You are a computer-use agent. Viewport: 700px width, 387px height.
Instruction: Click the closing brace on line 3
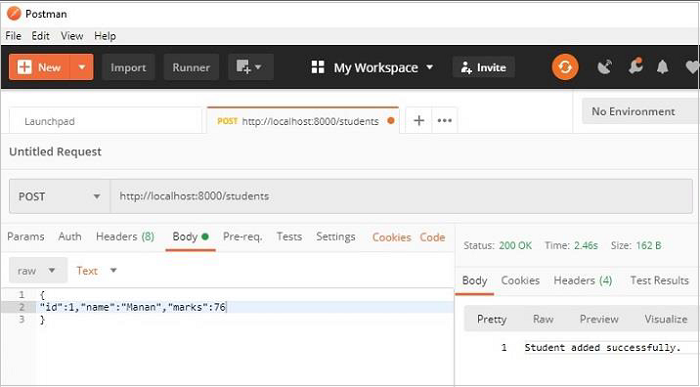pos(42,320)
